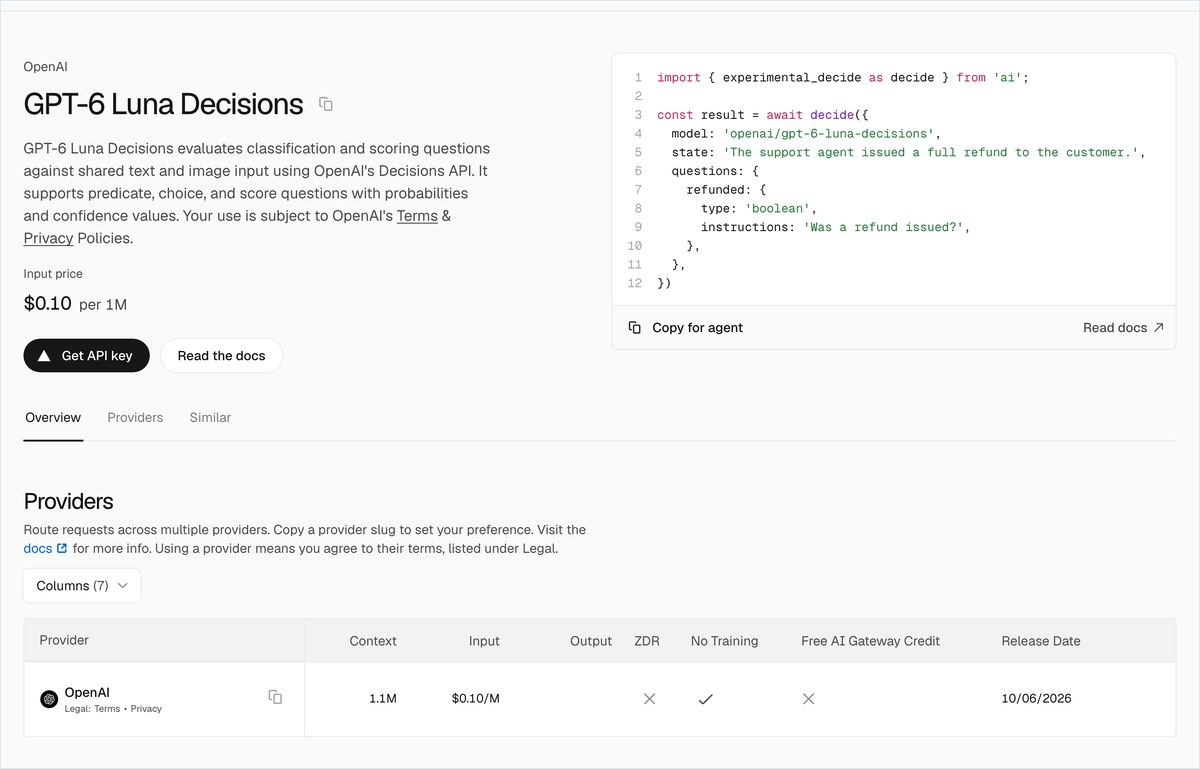The height and width of the screenshot is (769, 1200).
Task: Copy the GPT-6 Luna Decisions model name
Action: pyautogui.click(x=325, y=104)
